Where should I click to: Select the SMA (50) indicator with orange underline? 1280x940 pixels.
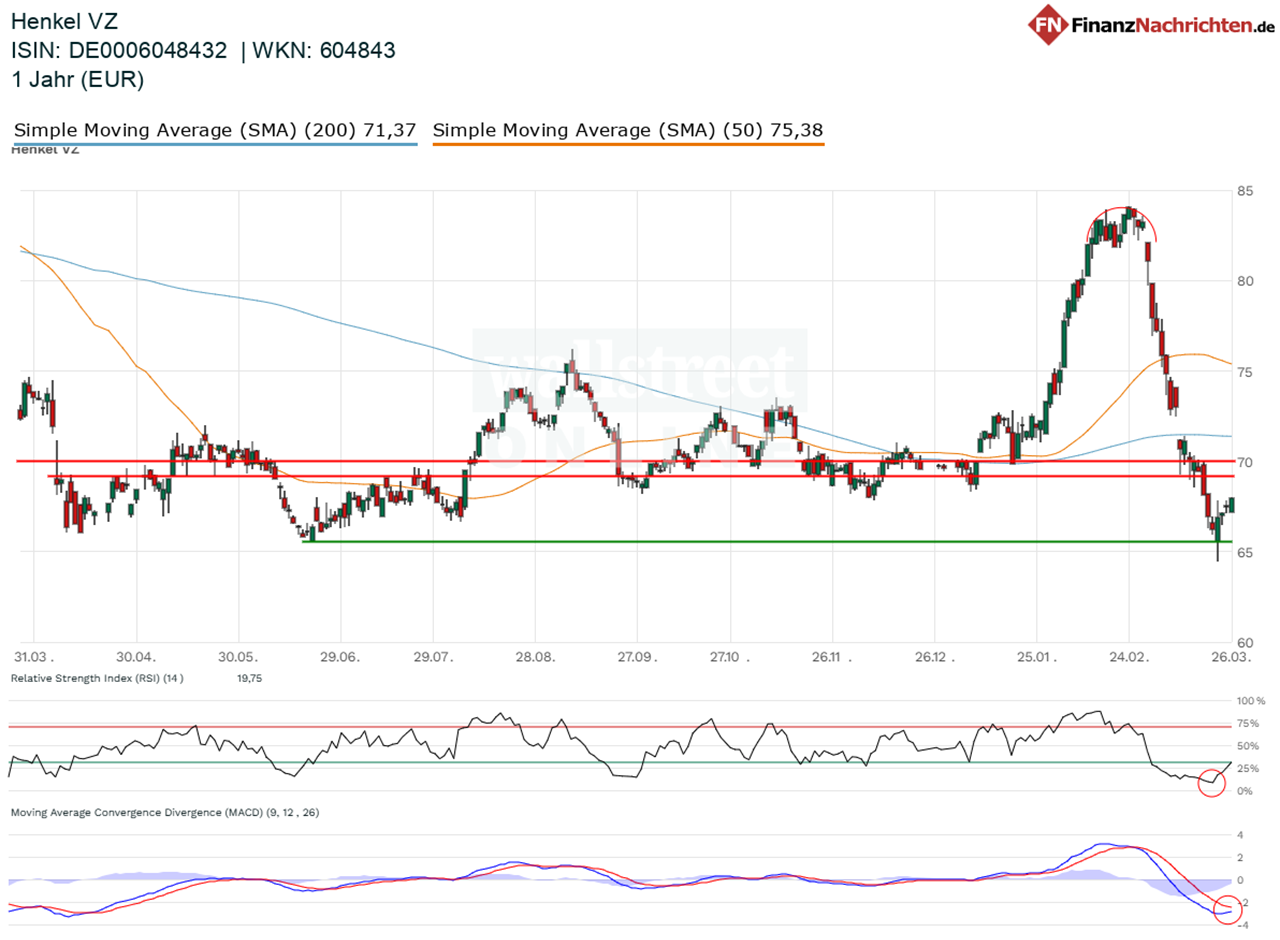tap(628, 129)
